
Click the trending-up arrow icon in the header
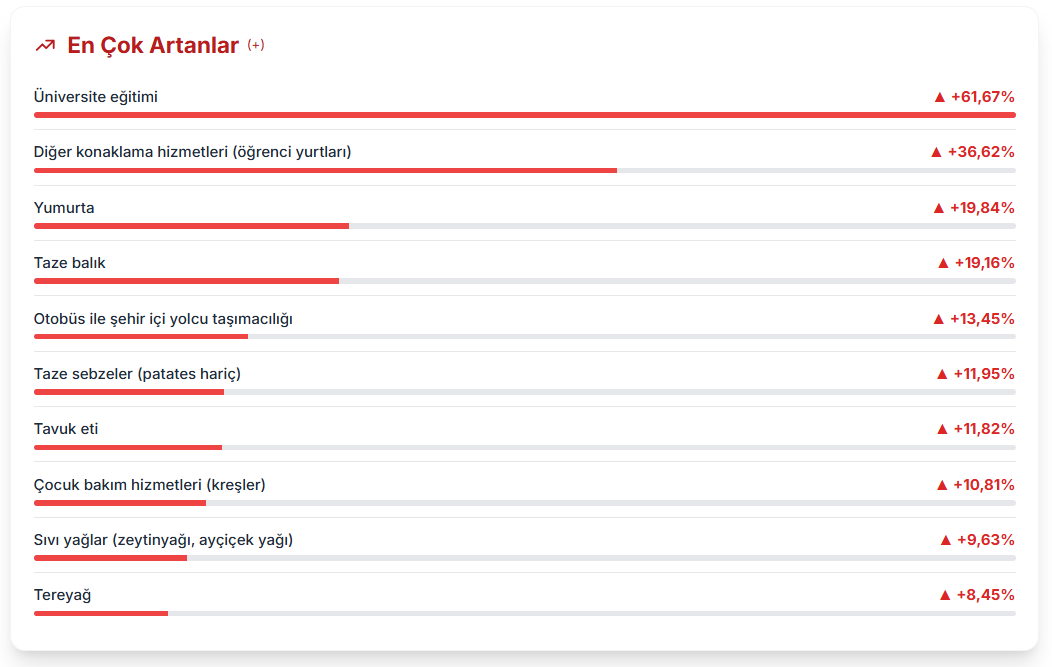[45, 46]
